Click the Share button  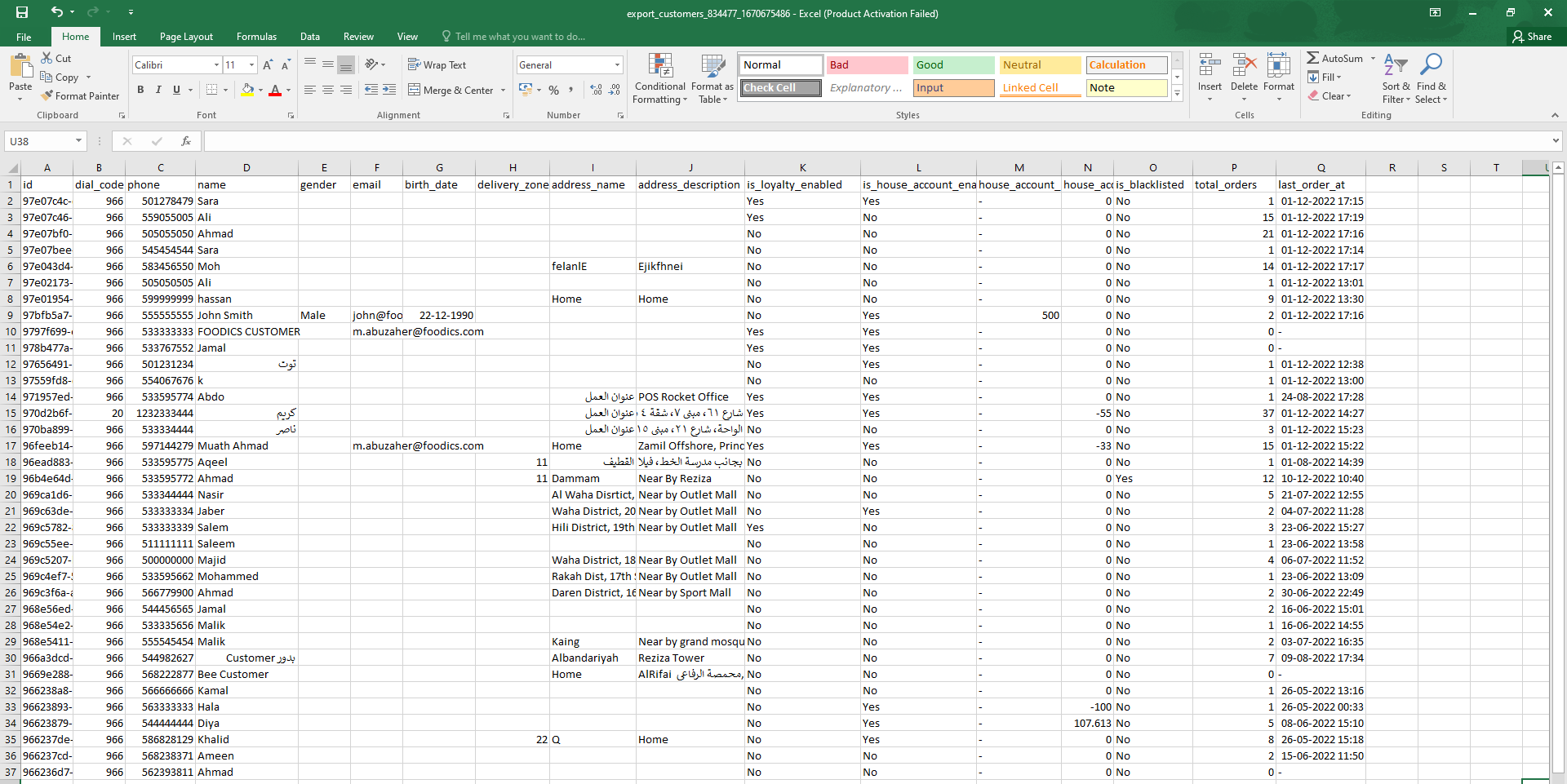pos(1532,37)
